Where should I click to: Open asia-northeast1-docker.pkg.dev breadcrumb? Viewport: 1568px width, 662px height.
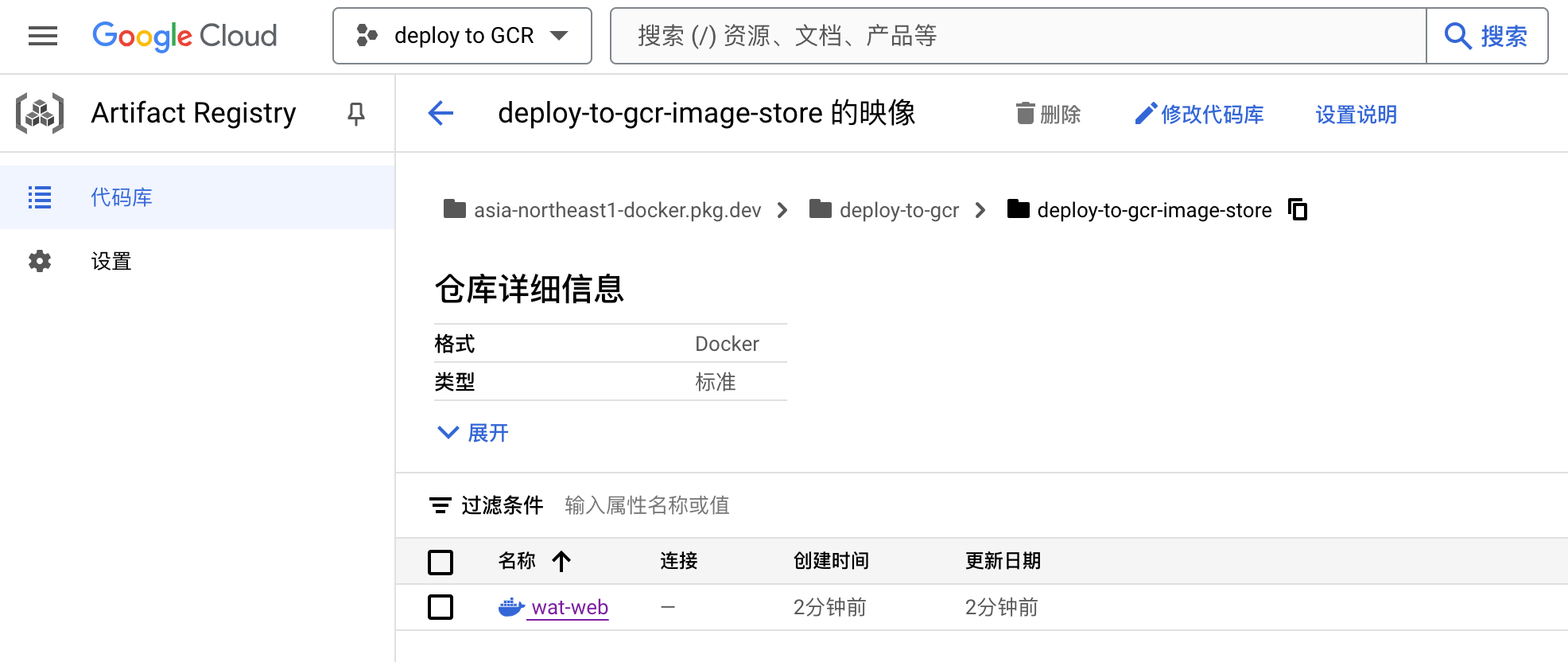[617, 210]
